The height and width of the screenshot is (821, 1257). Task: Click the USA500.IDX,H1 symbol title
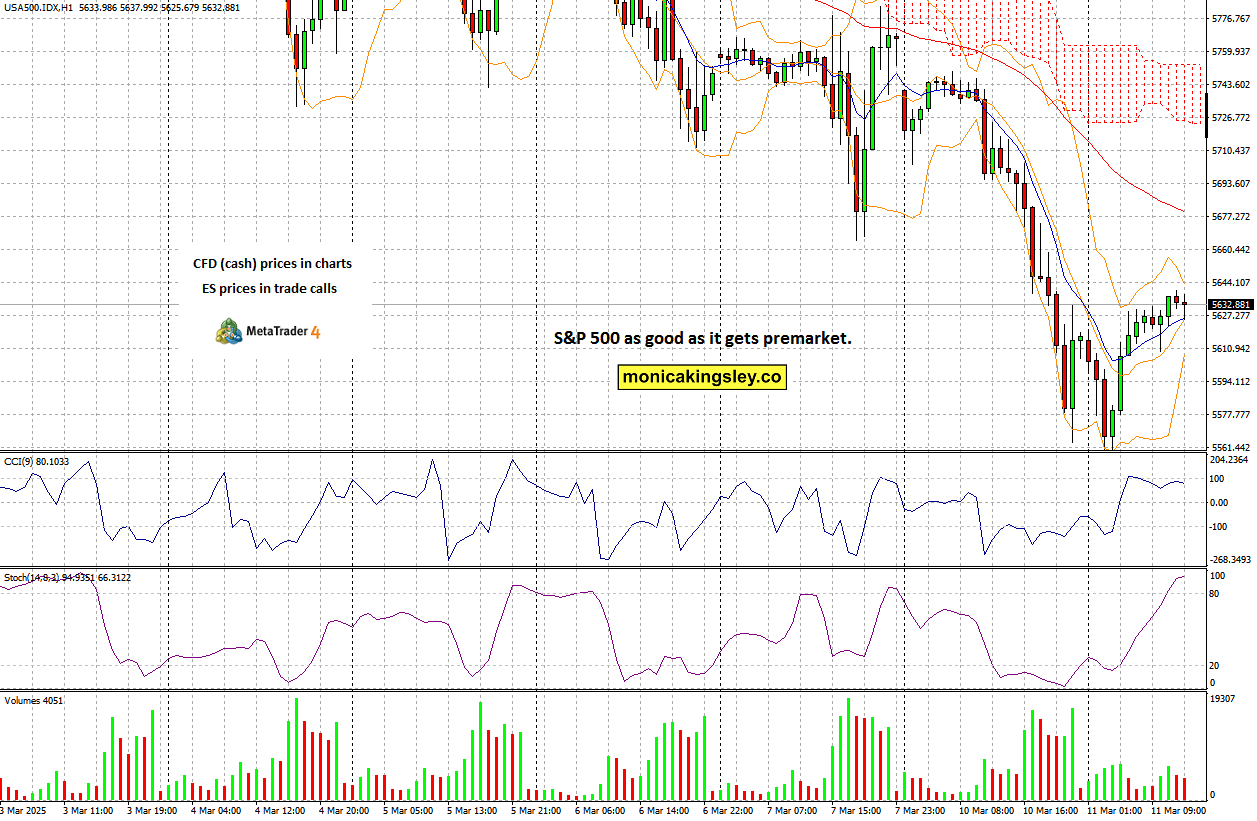37,8
